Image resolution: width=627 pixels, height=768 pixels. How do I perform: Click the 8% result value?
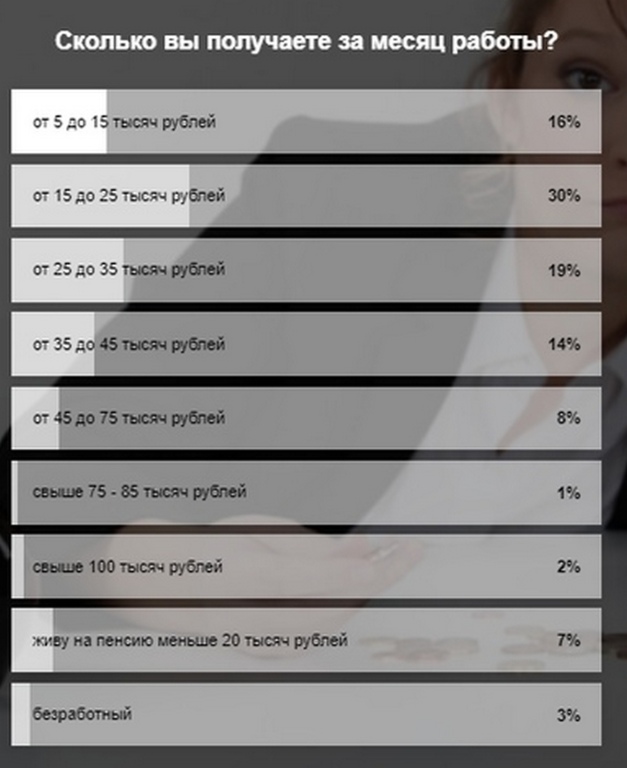point(568,418)
